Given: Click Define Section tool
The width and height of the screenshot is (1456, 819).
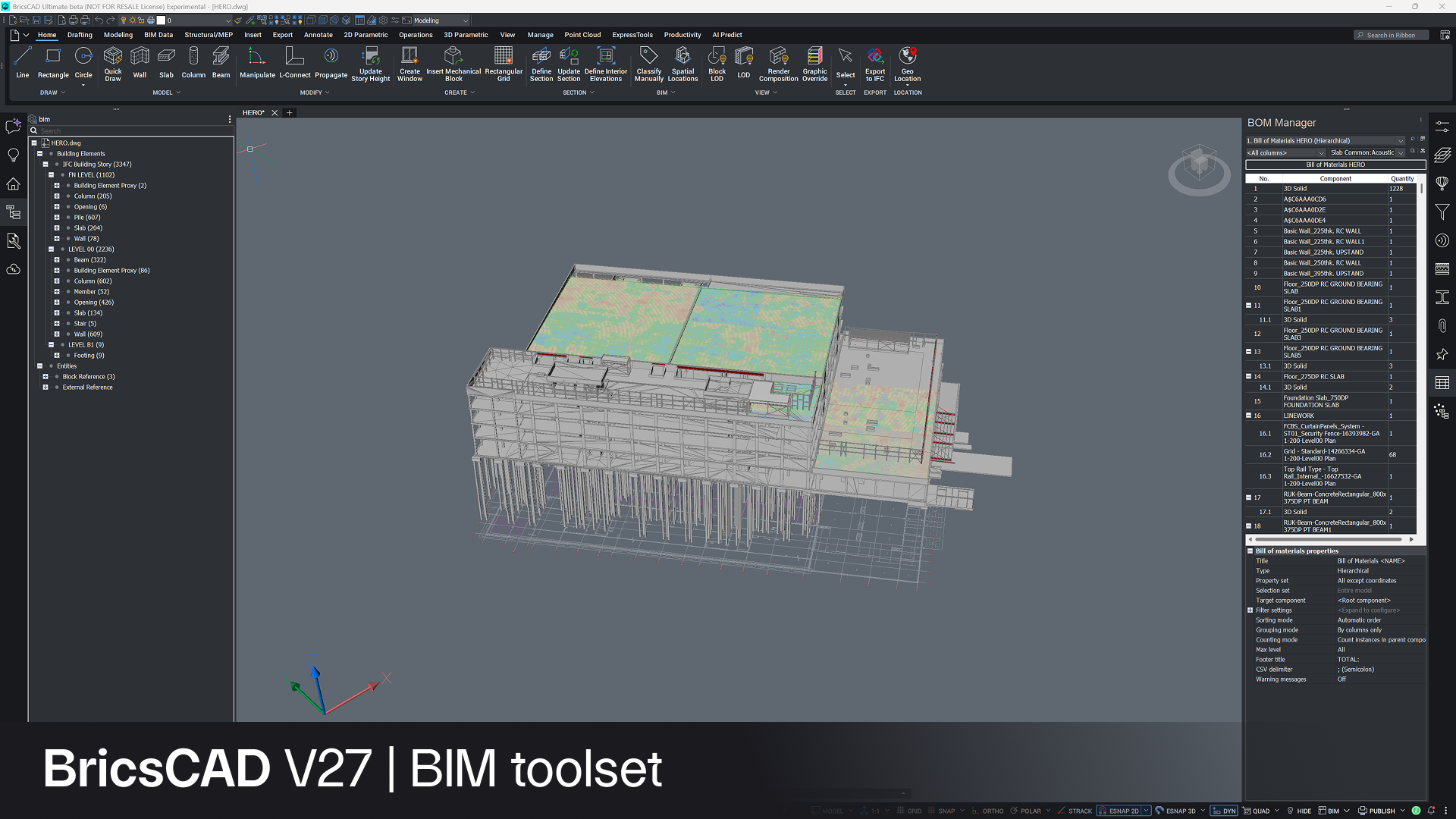Looking at the screenshot, I should coord(541,64).
